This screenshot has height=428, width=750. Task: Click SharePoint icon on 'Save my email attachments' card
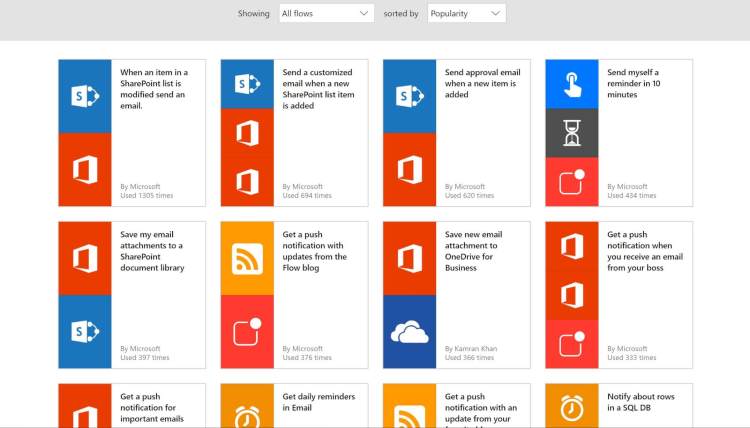tap(85, 332)
